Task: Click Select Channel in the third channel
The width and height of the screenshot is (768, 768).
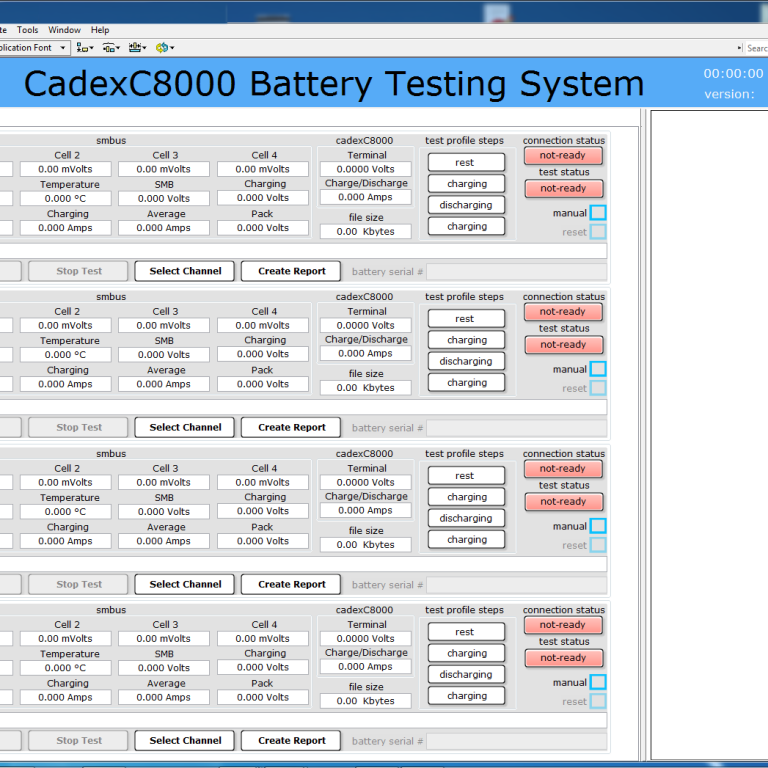Action: (185, 584)
